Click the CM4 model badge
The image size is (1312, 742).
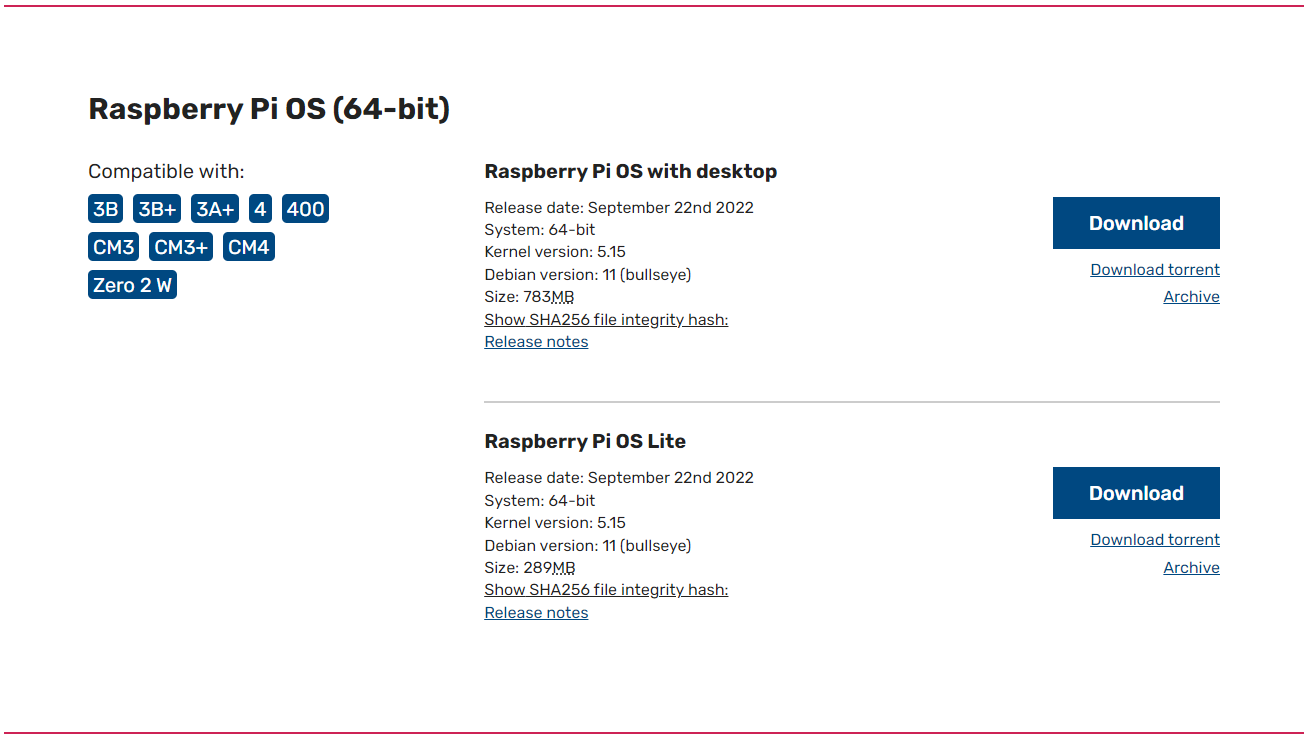[x=248, y=247]
